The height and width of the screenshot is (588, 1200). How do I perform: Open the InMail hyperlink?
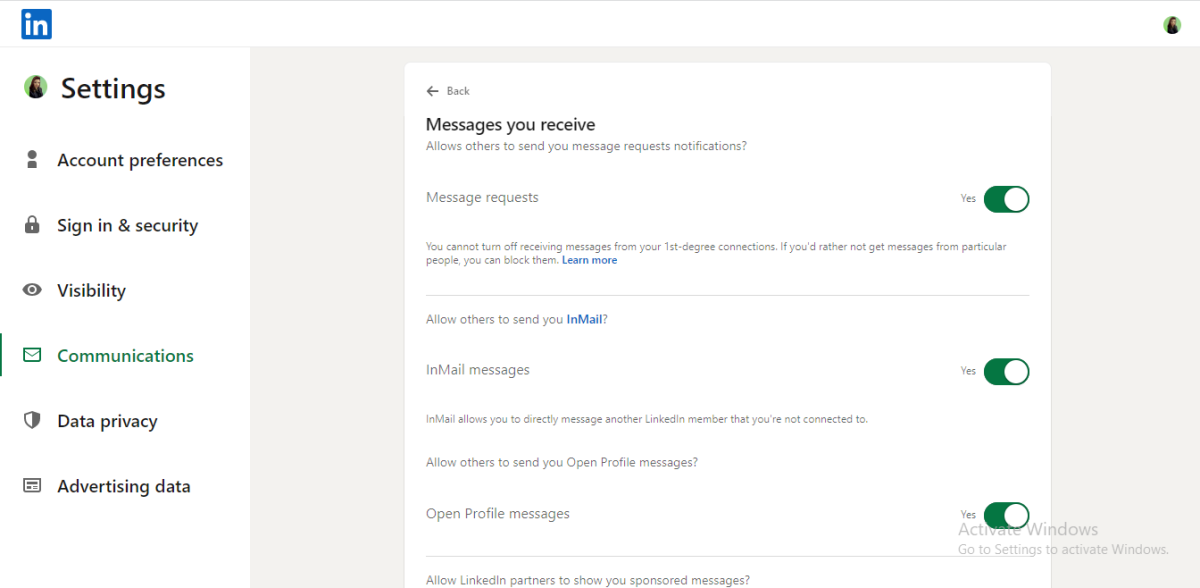click(584, 320)
